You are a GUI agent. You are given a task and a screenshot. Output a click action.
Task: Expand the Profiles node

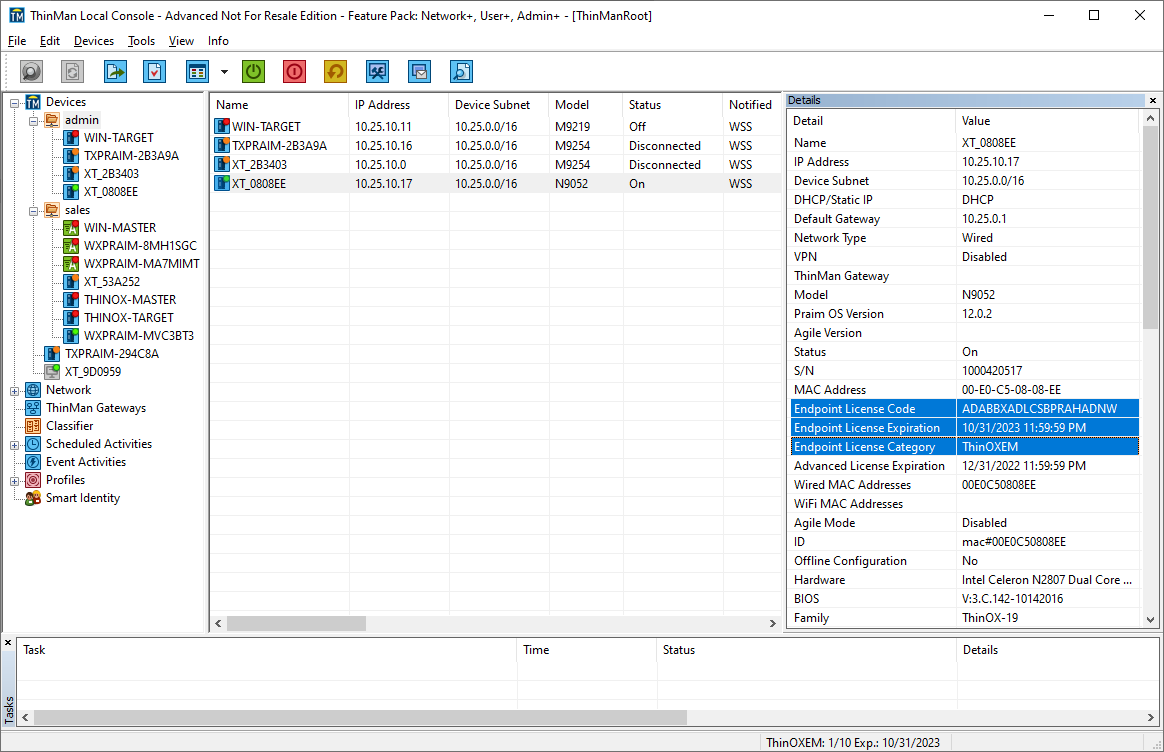point(14,481)
